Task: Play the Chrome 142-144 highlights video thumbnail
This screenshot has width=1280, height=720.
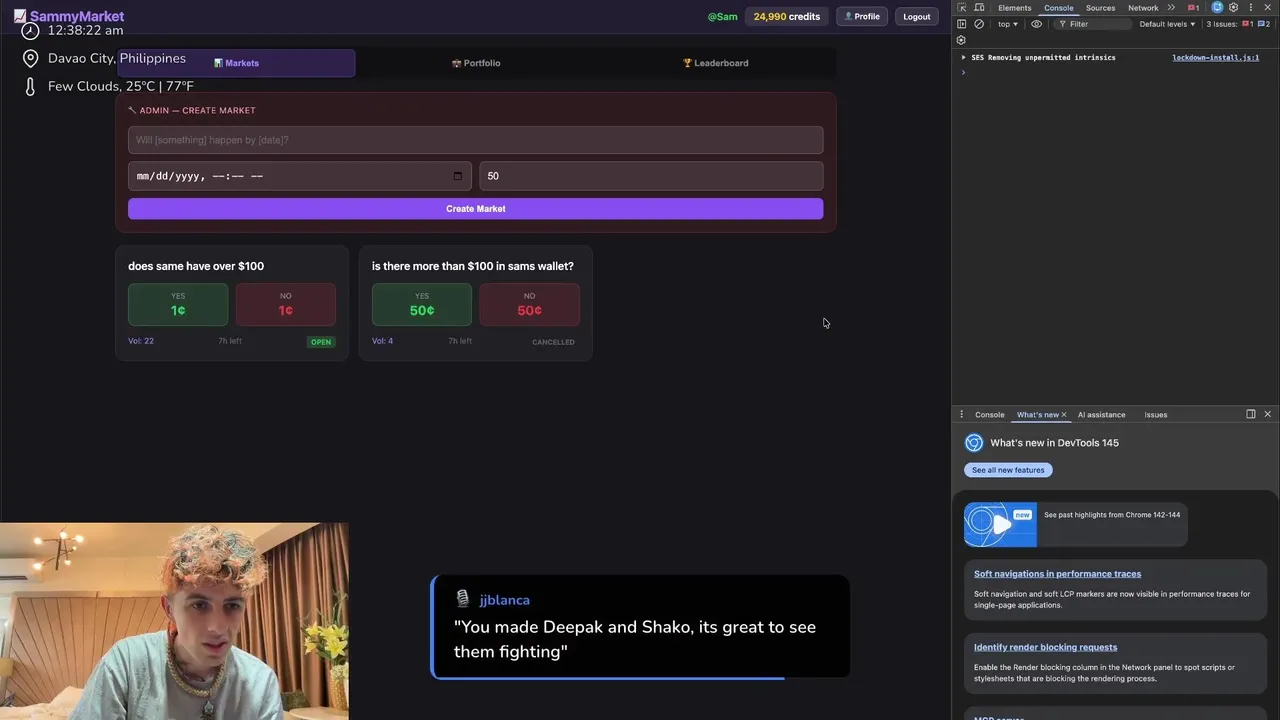Action: tap(1000, 524)
